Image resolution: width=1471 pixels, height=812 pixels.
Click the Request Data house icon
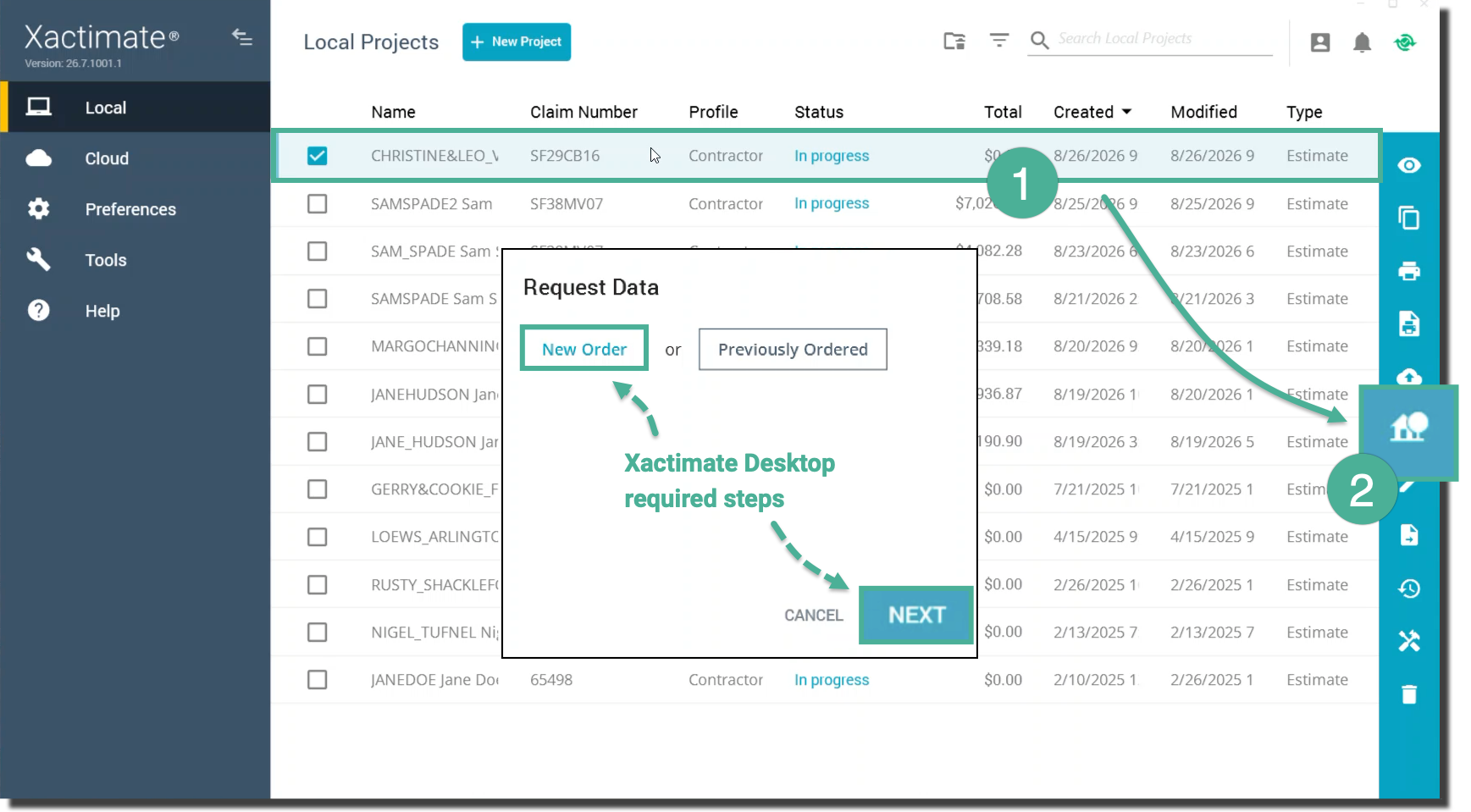(x=1408, y=428)
